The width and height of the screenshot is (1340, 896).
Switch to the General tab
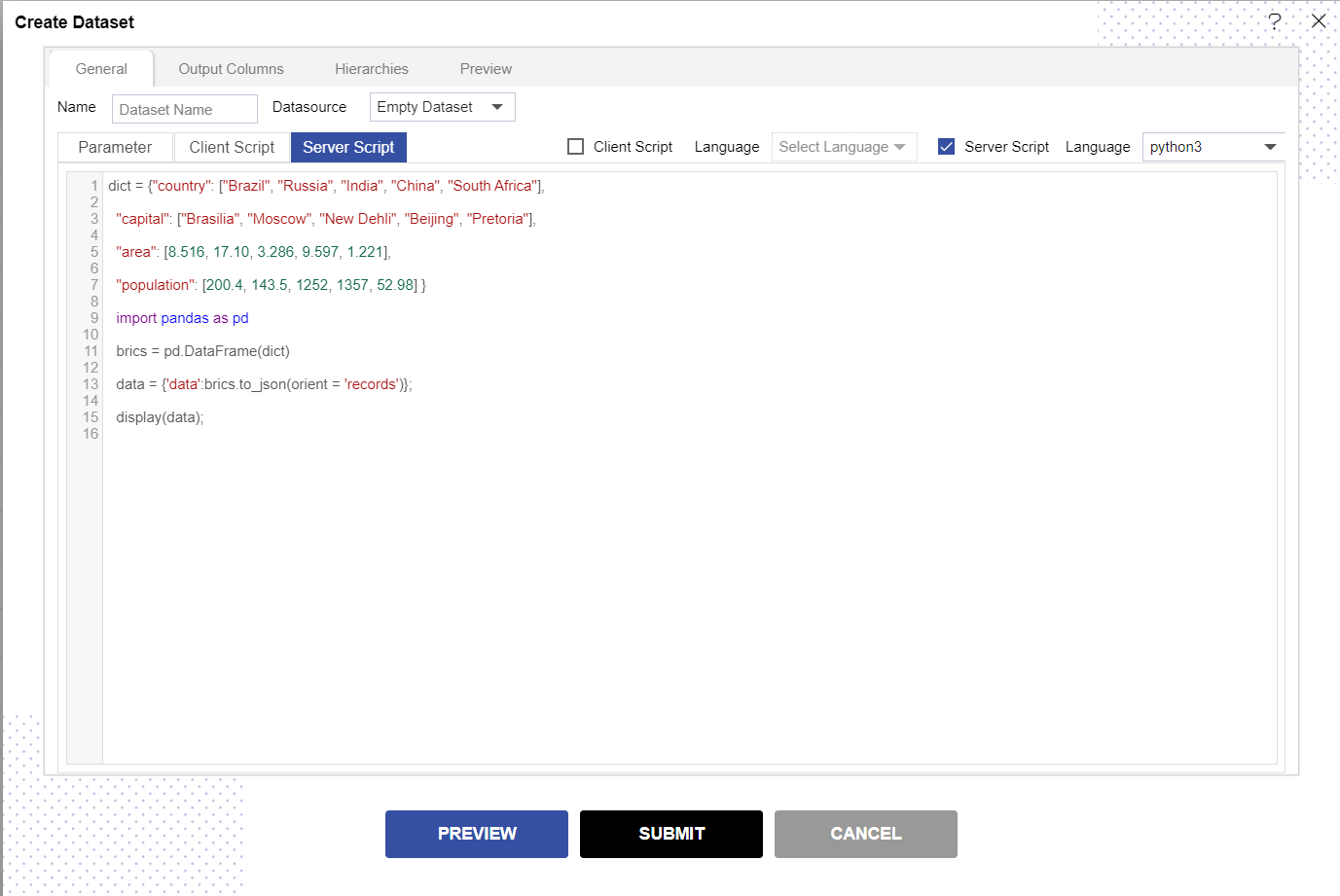pos(101,69)
